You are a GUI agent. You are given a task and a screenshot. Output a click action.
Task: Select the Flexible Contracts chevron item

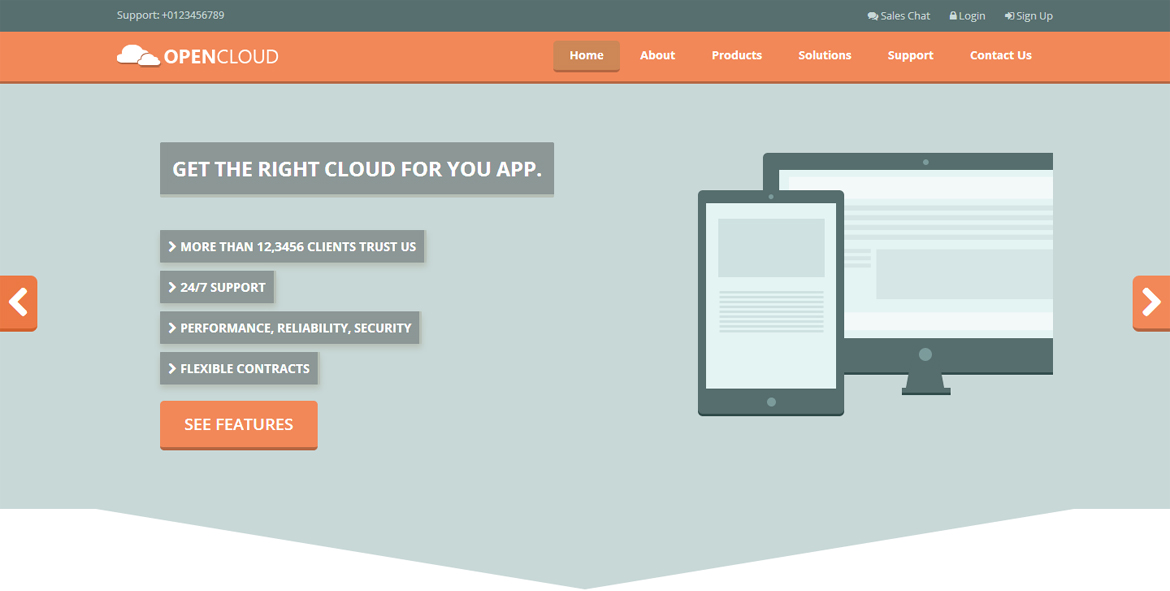click(238, 368)
